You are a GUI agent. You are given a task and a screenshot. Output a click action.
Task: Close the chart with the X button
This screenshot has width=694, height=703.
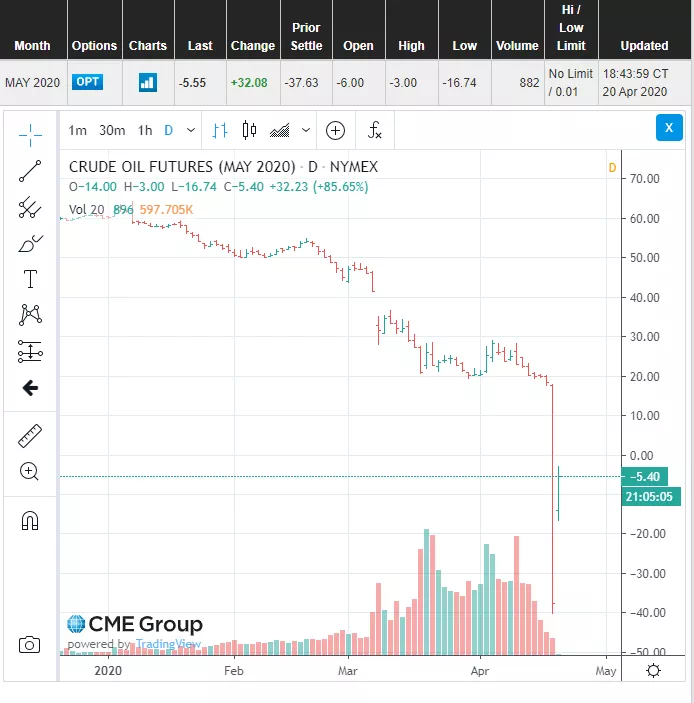[669, 127]
